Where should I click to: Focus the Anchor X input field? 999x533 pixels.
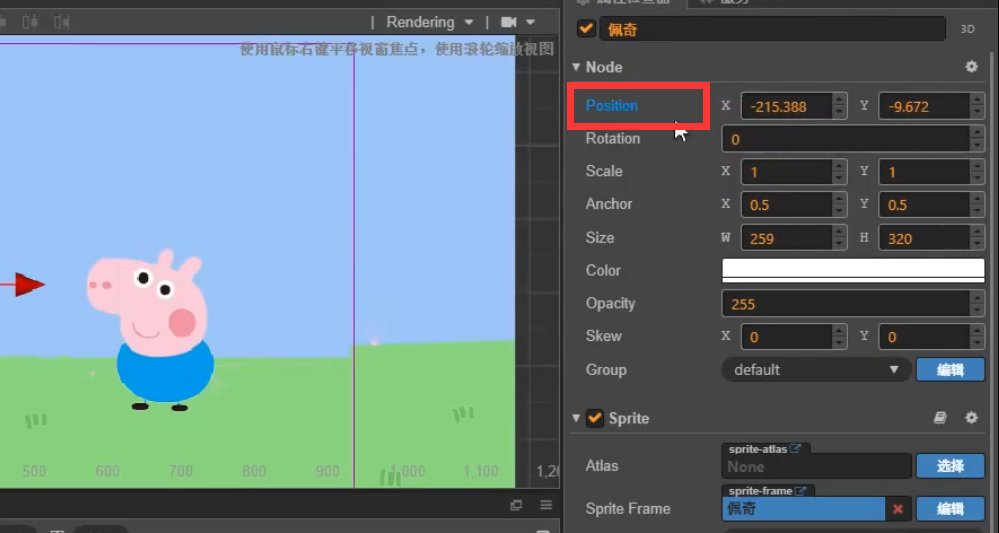(x=786, y=205)
